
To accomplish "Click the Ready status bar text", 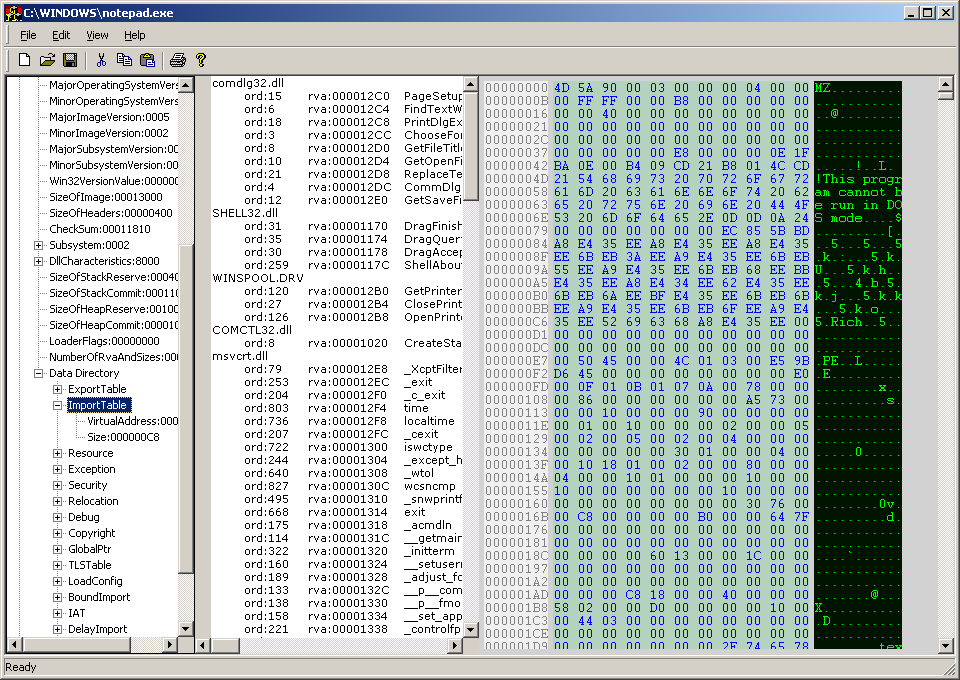I will pos(21,667).
